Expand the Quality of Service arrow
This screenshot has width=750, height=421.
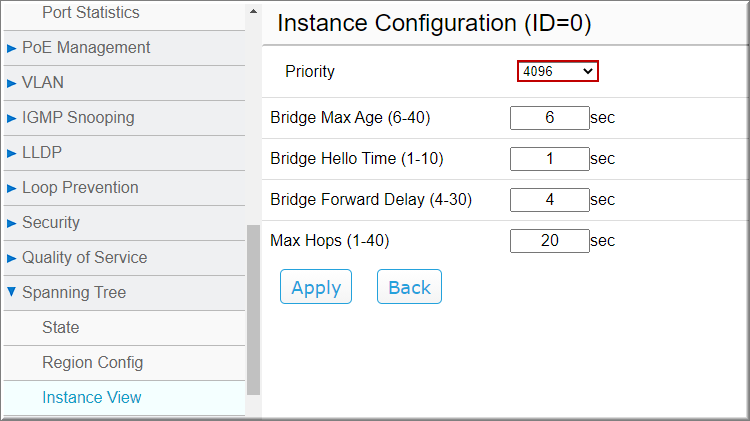[x=12, y=258]
